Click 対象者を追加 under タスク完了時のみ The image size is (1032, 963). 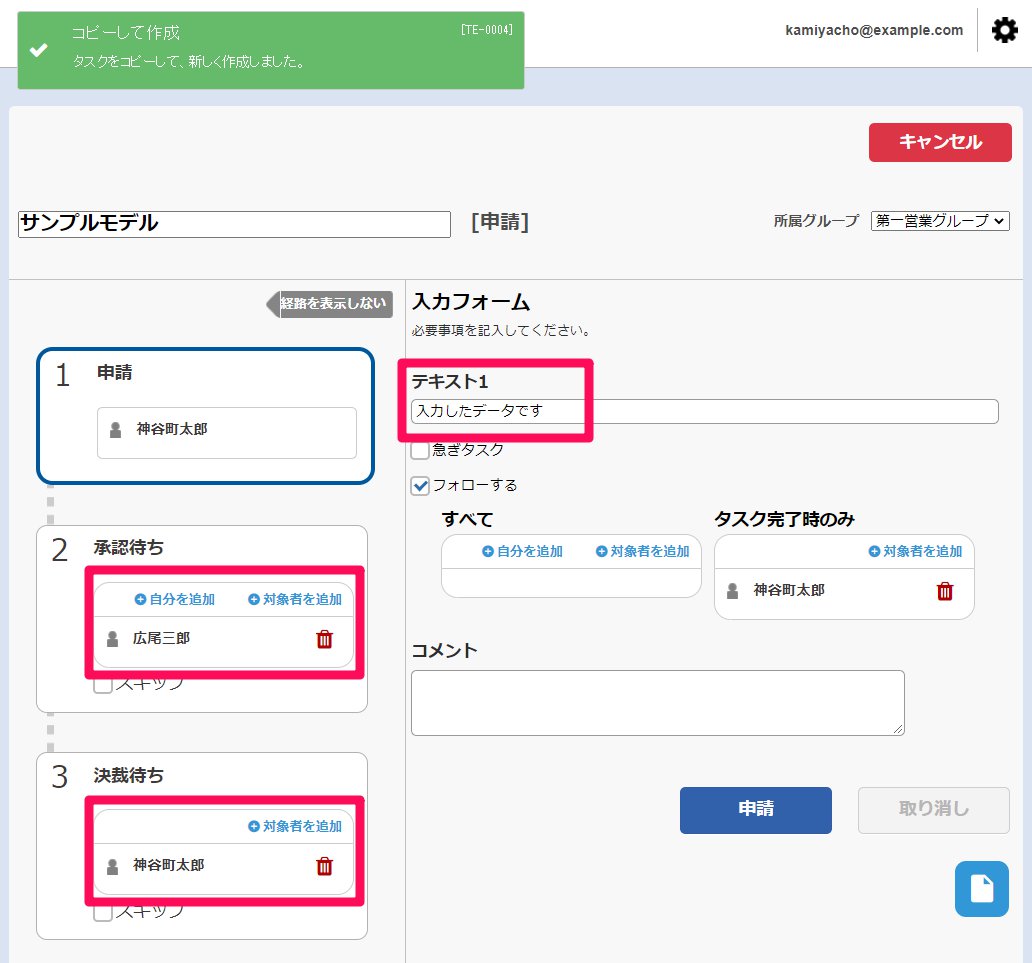(915, 551)
